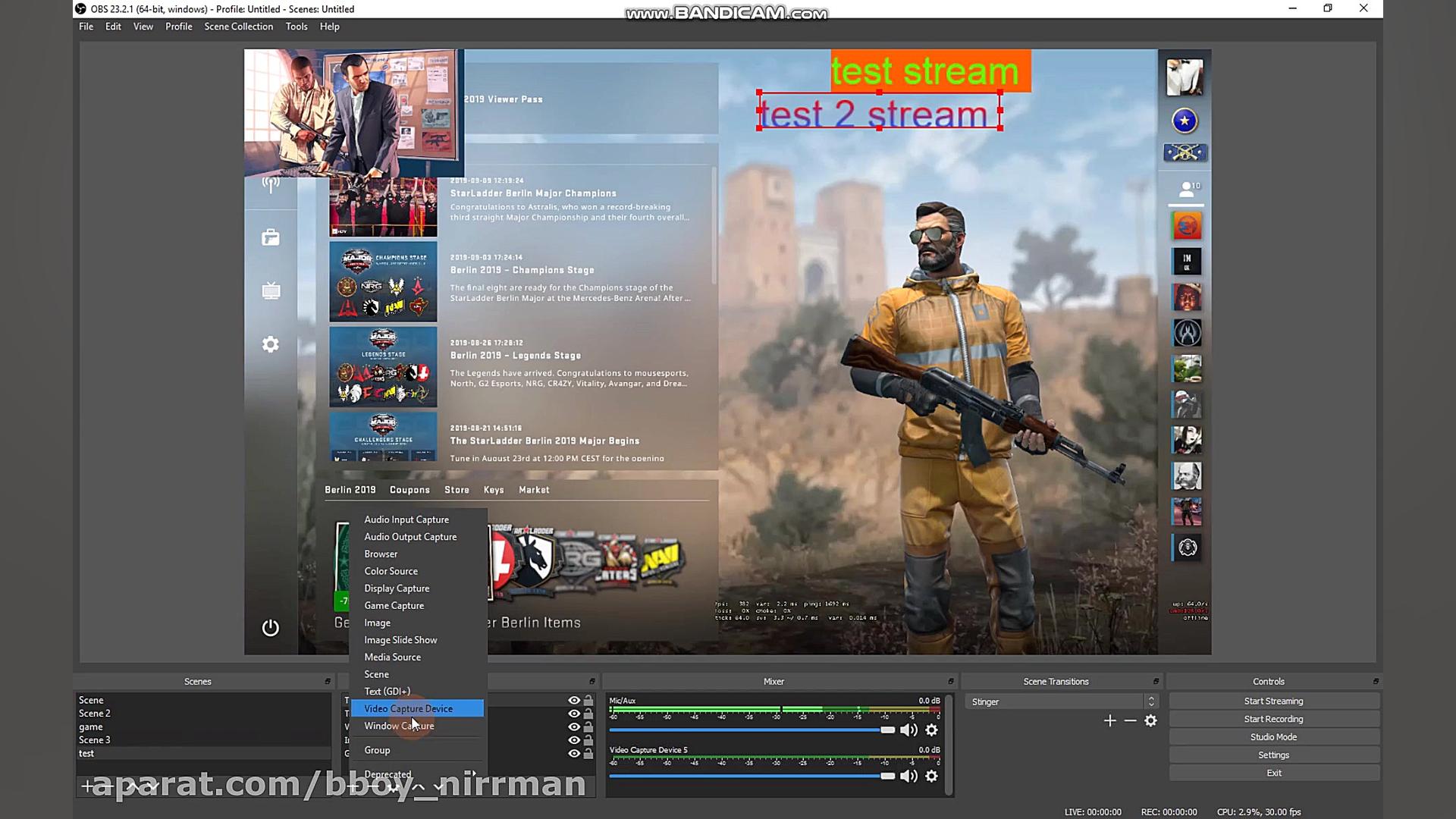Add a new scene transition
1456x819 pixels.
(x=1109, y=720)
